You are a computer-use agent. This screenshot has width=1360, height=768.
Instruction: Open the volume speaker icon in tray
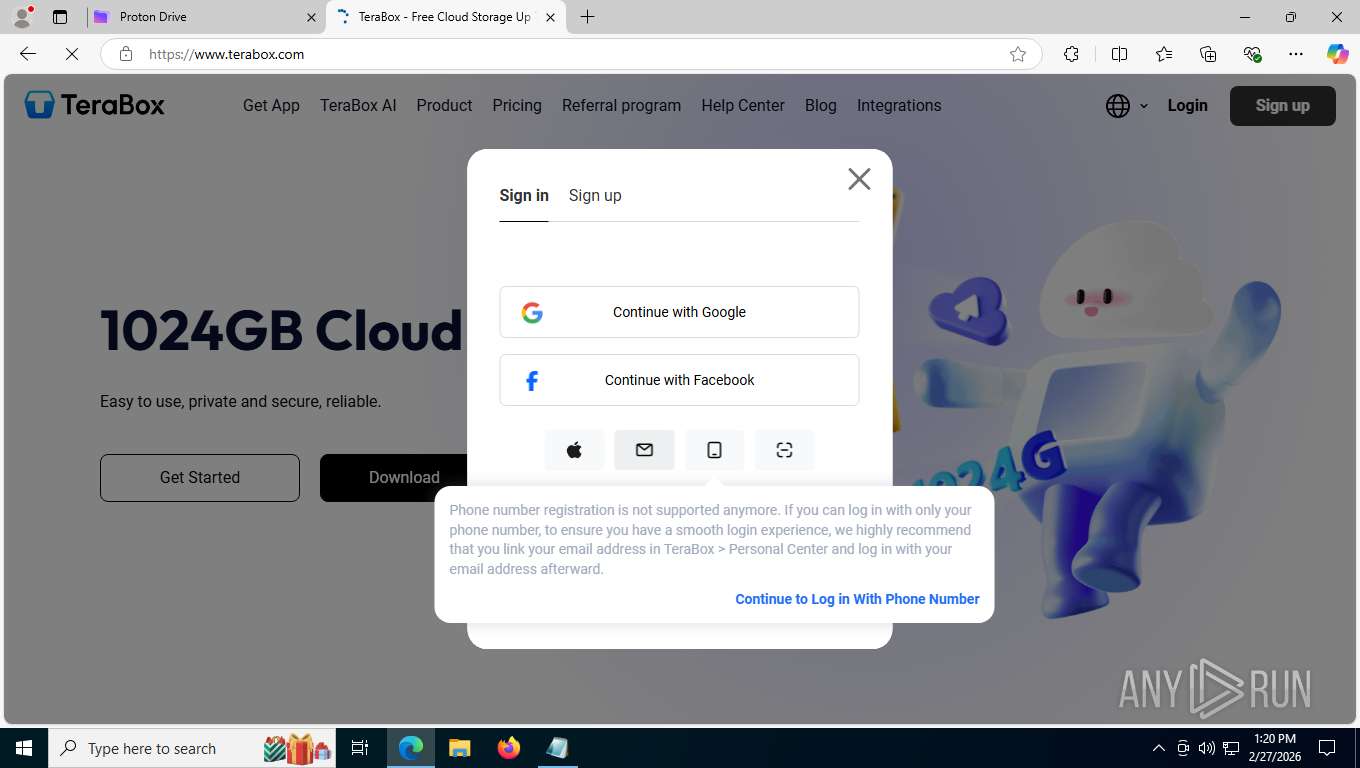1206,748
